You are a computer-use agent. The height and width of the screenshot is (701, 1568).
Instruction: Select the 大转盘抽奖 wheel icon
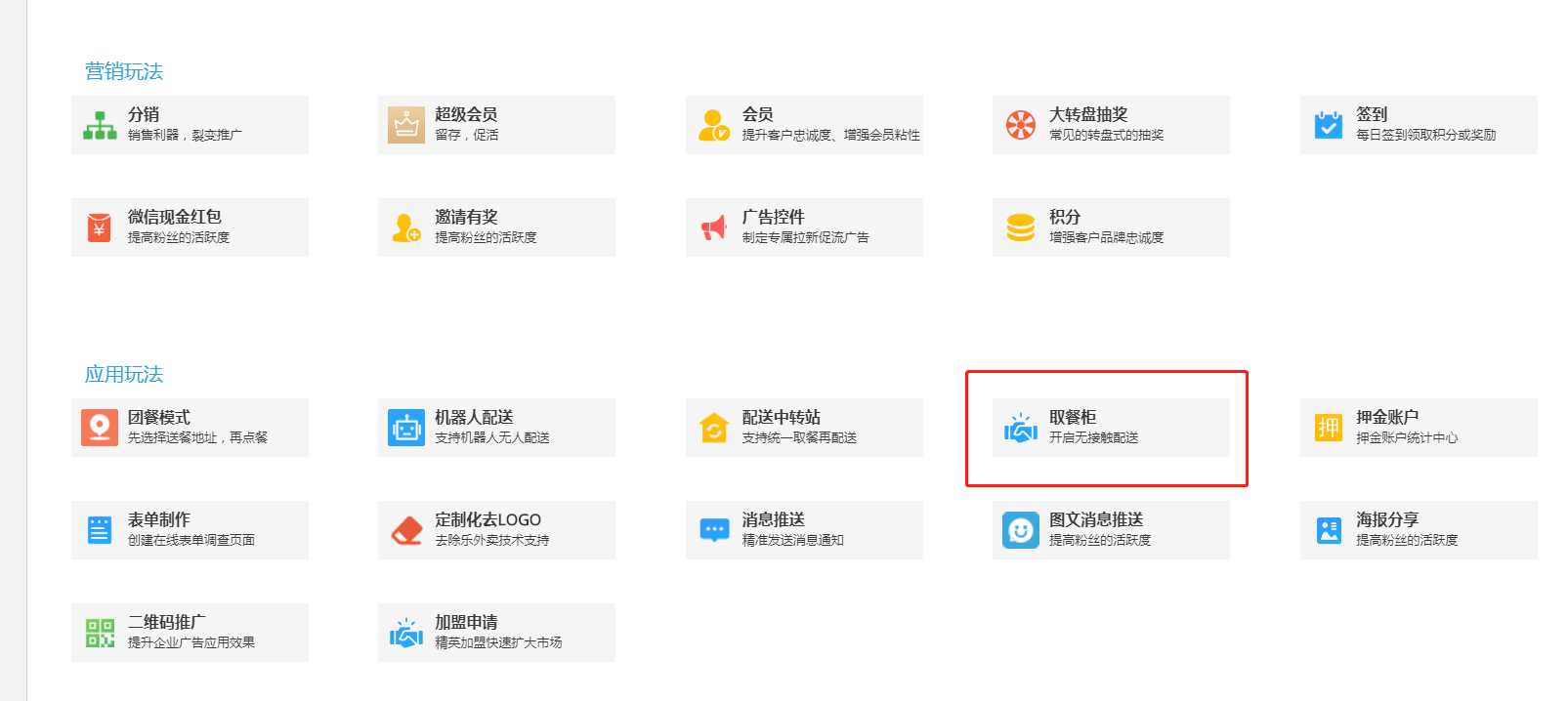tap(1021, 125)
